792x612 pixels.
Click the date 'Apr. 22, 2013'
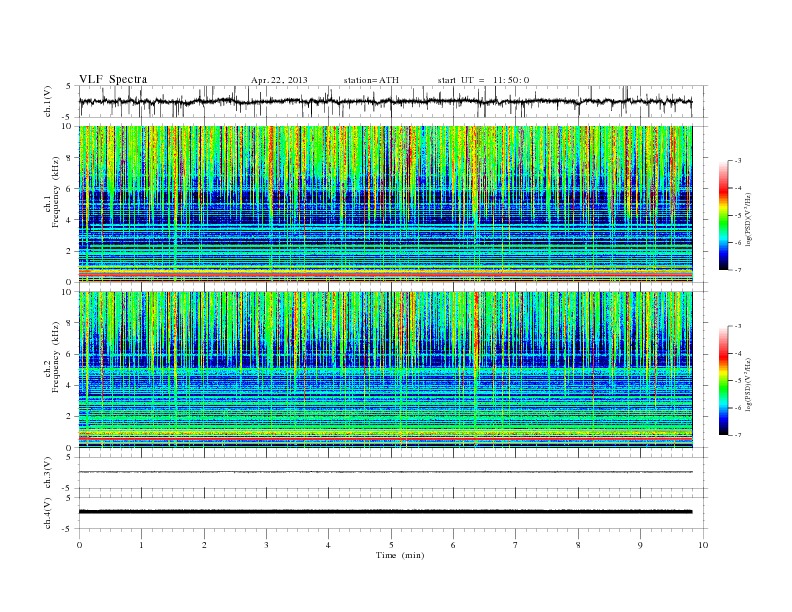(279, 80)
